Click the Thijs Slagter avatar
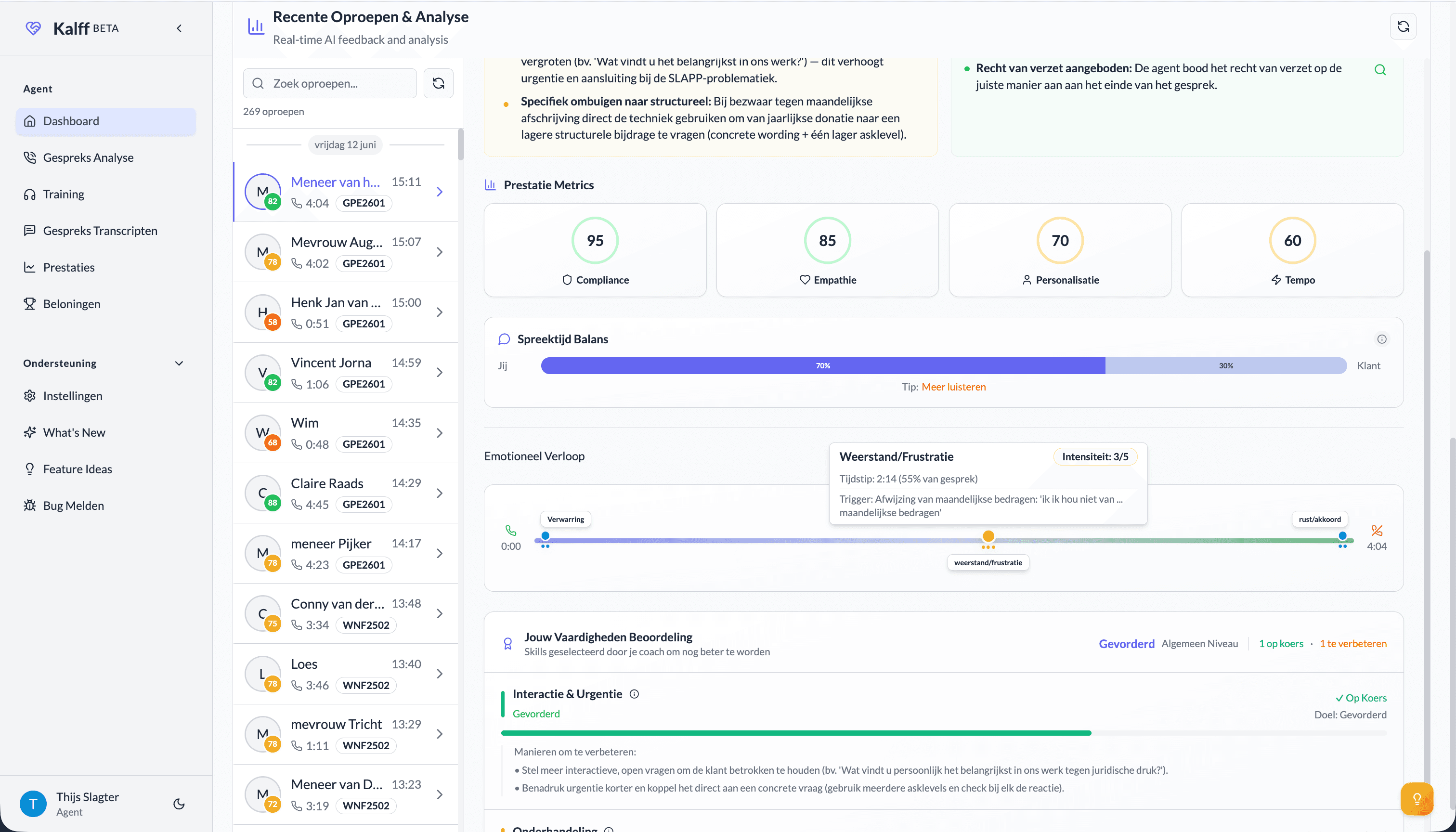 [33, 804]
